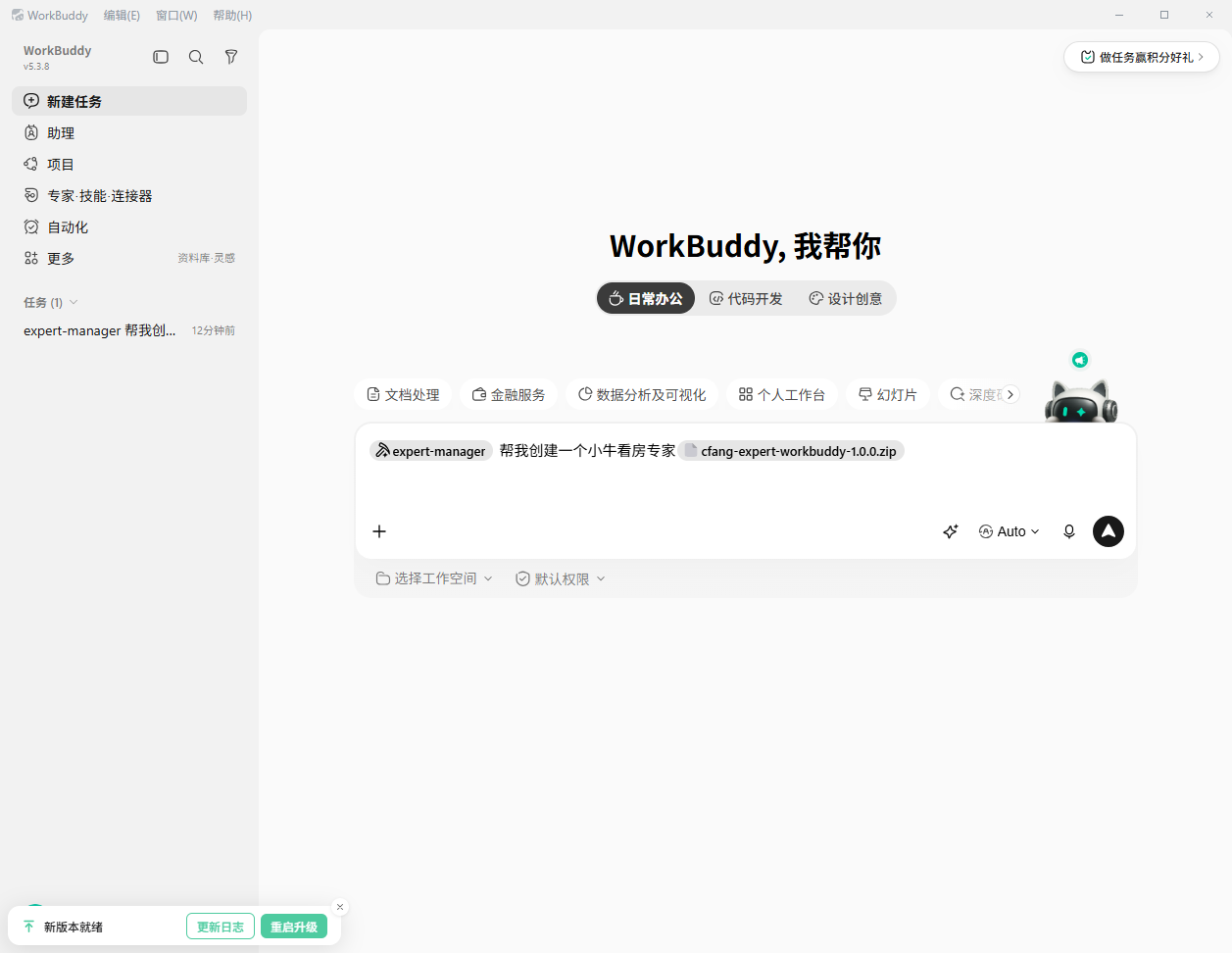Switch to the 设计创意 tab

click(x=846, y=298)
